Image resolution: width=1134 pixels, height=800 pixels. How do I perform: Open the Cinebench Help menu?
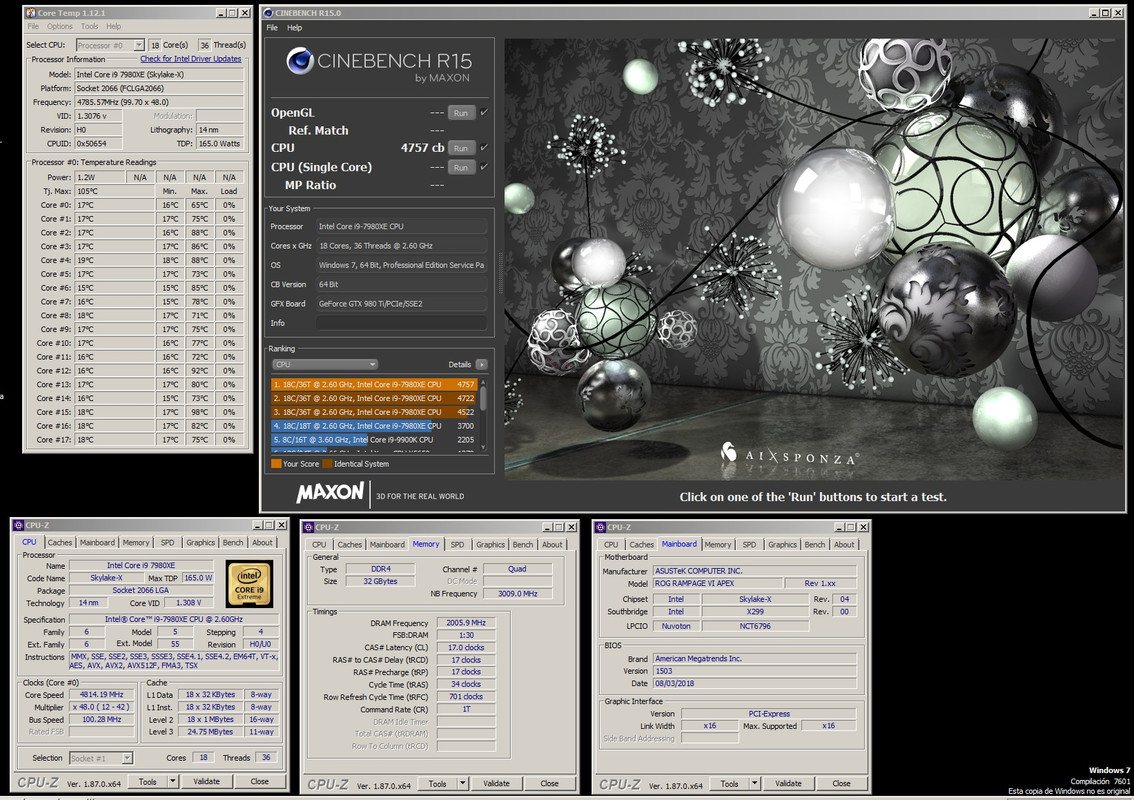(x=294, y=27)
